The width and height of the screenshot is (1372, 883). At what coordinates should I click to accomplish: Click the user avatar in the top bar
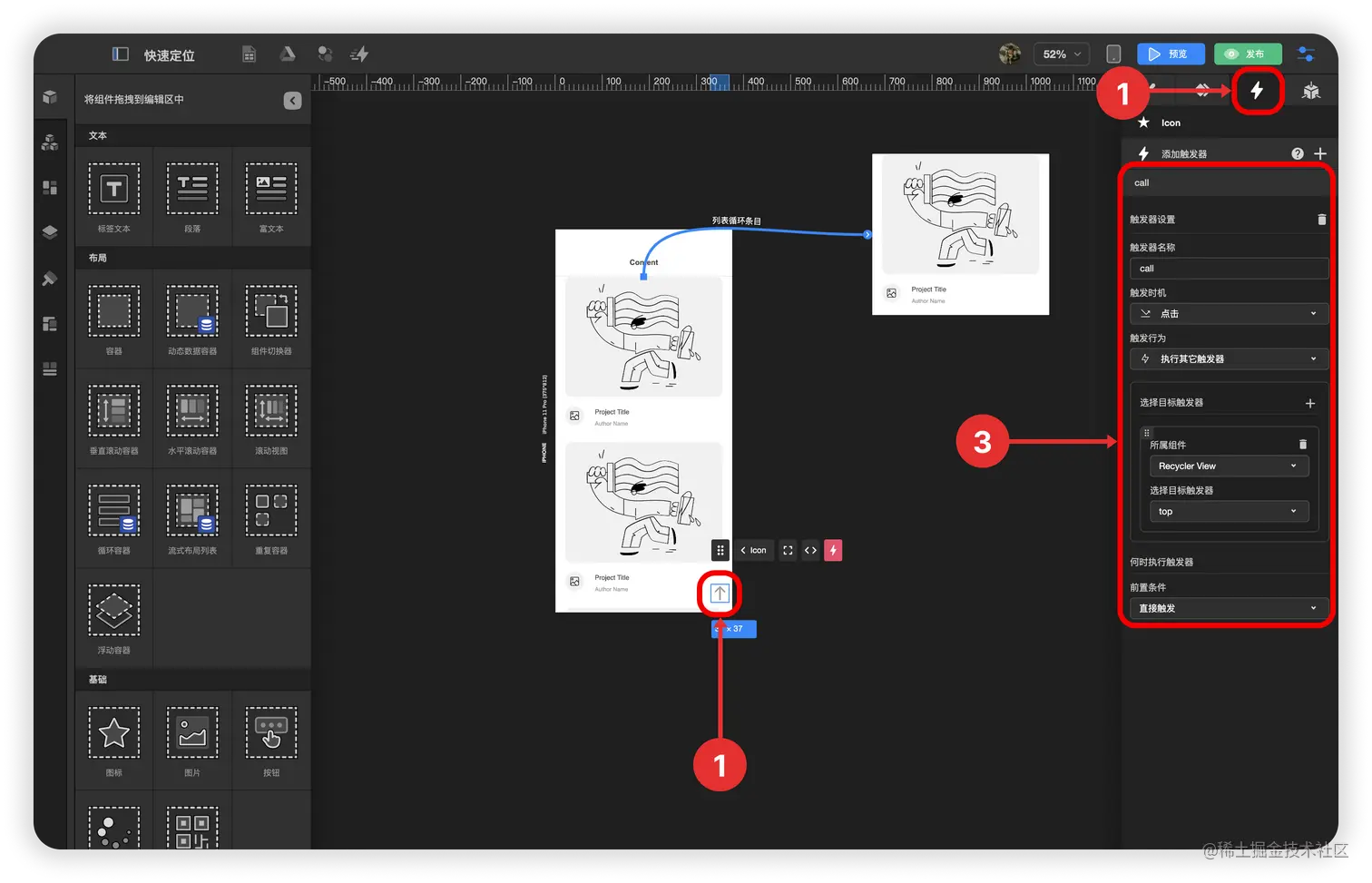click(1009, 54)
